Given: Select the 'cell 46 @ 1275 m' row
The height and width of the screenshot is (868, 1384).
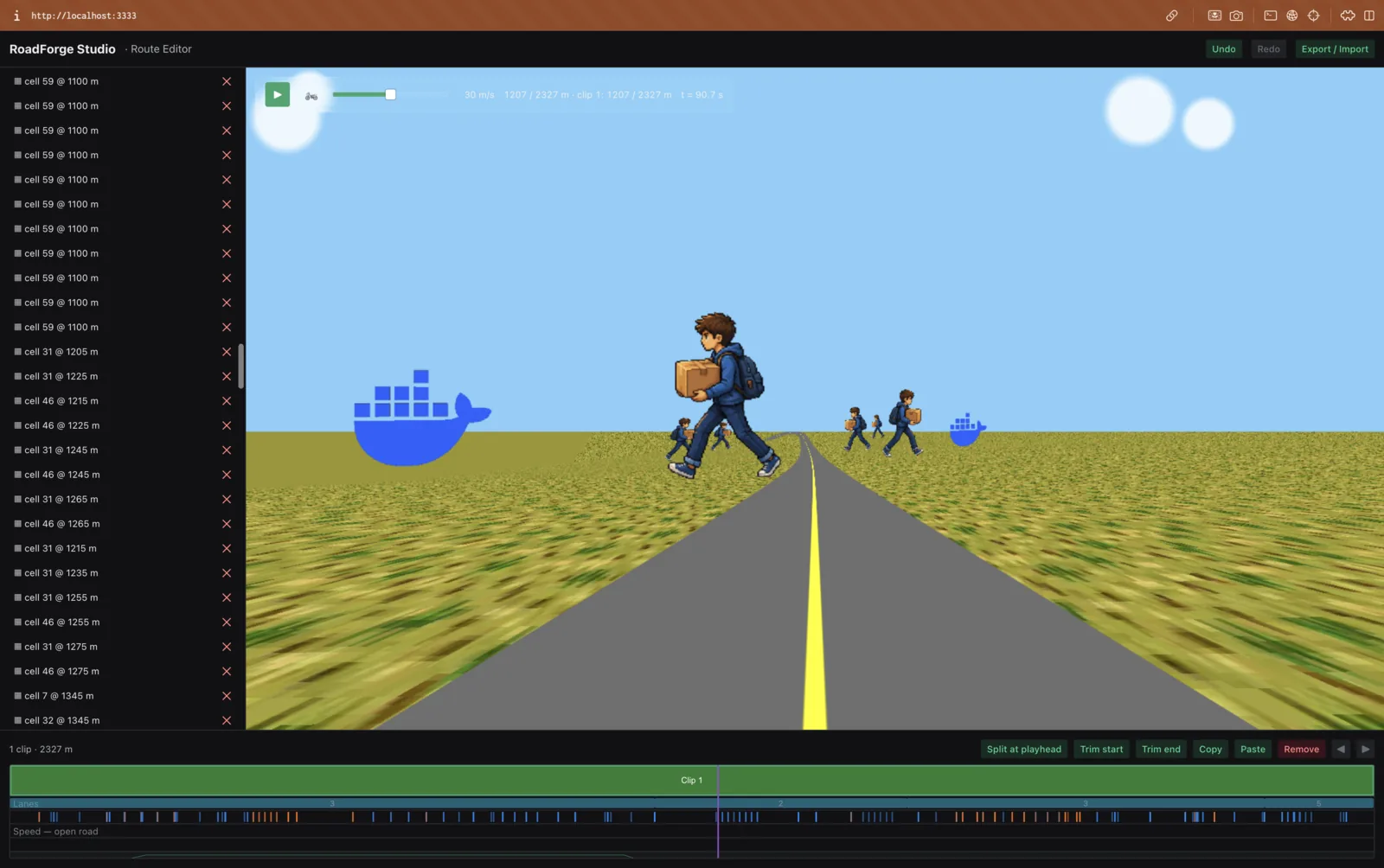Looking at the screenshot, I should (122, 672).
